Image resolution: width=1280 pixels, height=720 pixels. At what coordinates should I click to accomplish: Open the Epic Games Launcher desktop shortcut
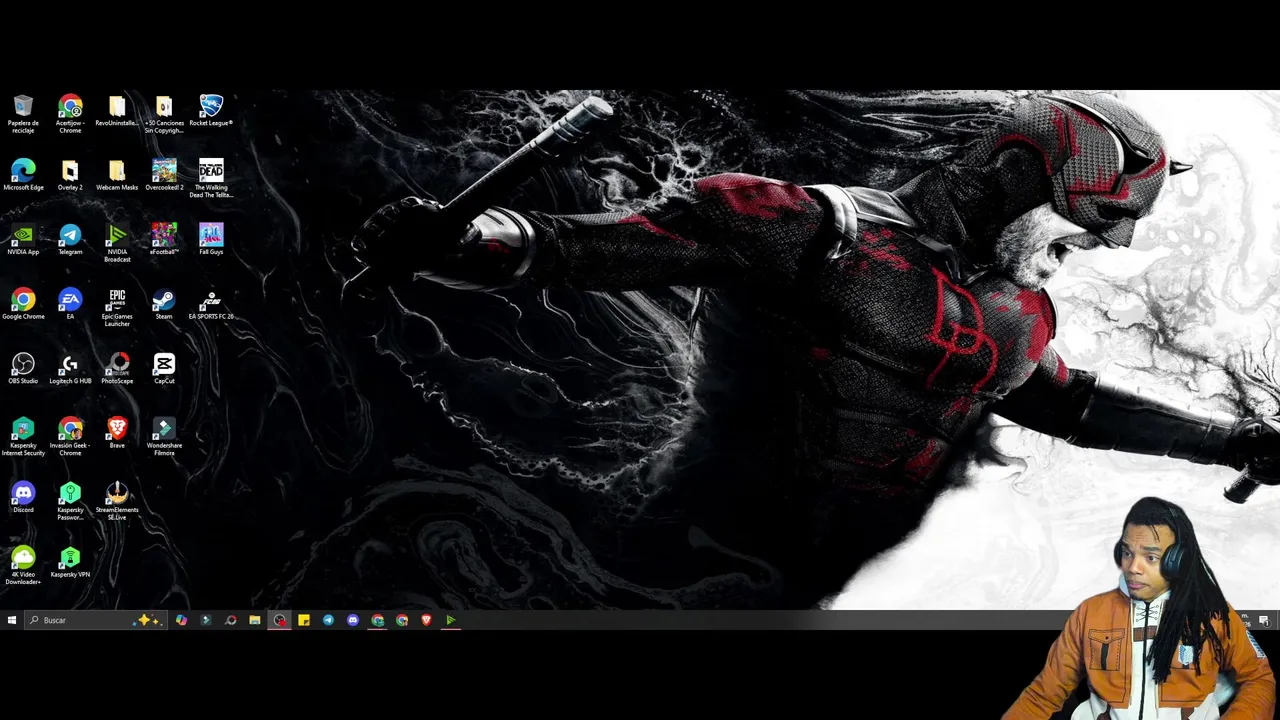tap(117, 307)
